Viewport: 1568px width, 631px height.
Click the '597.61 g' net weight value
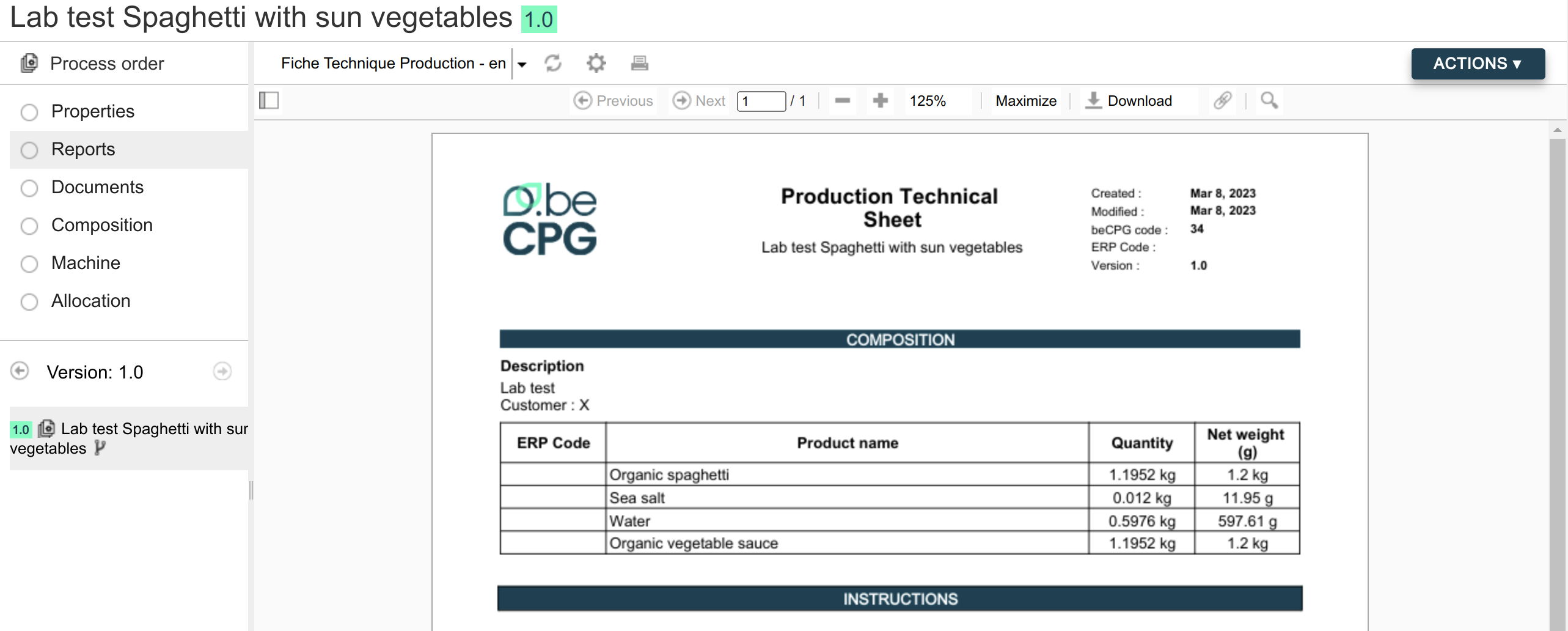pyautogui.click(x=1247, y=521)
